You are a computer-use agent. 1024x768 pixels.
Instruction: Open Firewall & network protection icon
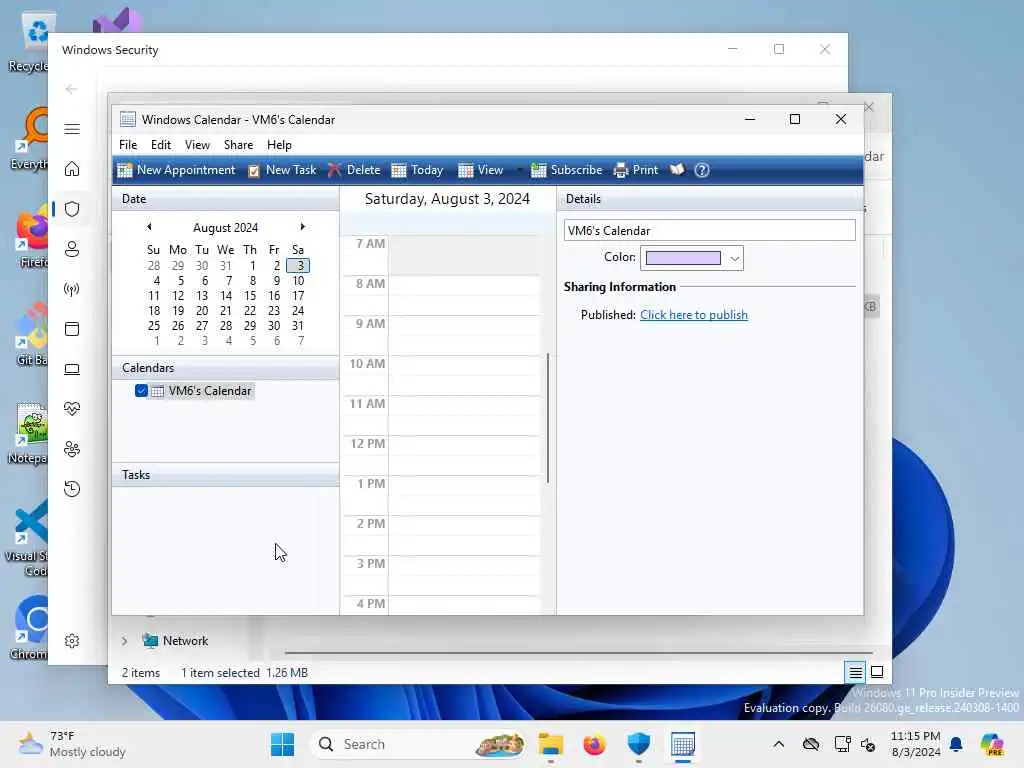(72, 289)
